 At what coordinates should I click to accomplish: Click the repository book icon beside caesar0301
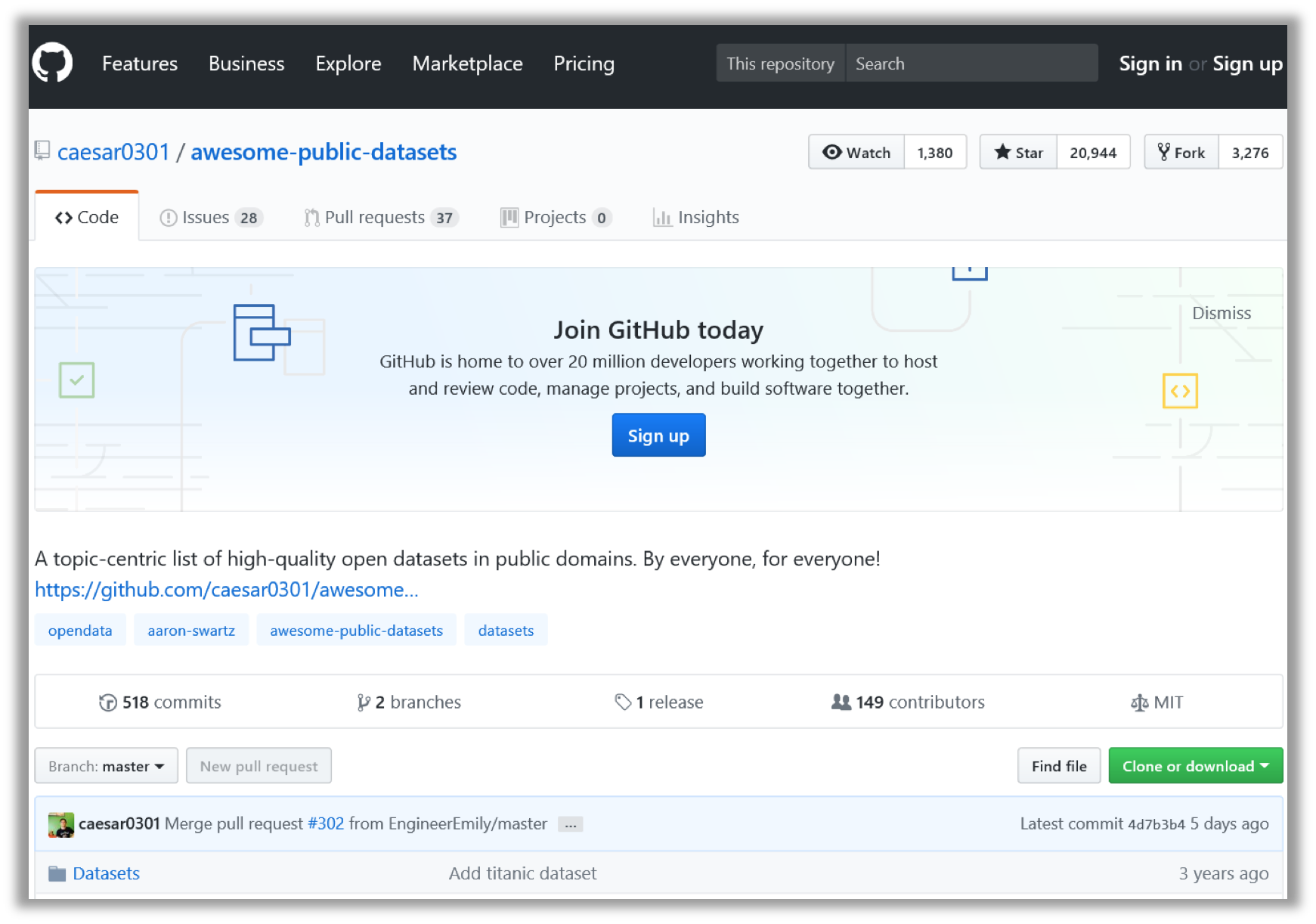pos(42,150)
